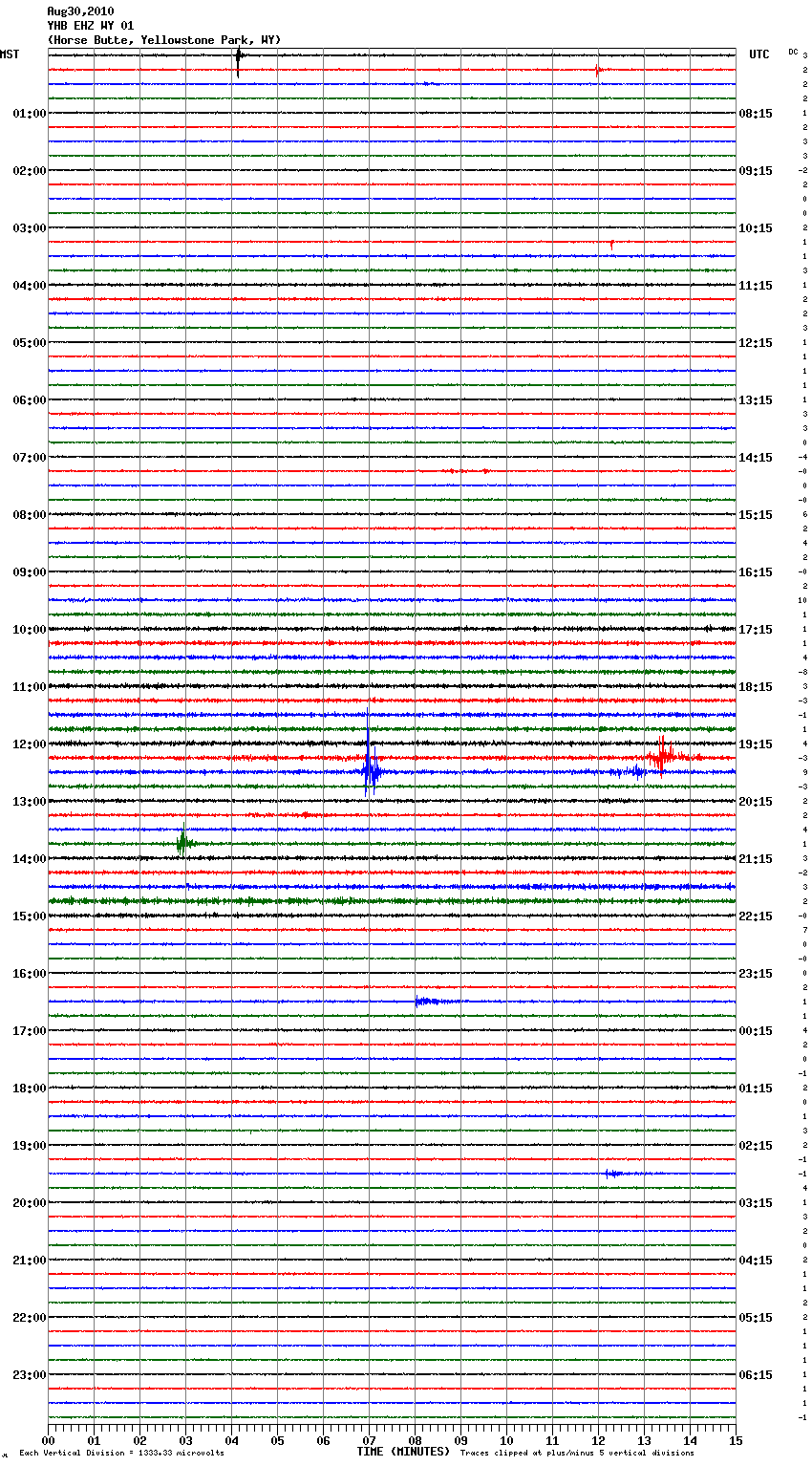Click the 12:15 UTC time label
The width and height of the screenshot is (812, 1466).
pyautogui.click(x=756, y=343)
